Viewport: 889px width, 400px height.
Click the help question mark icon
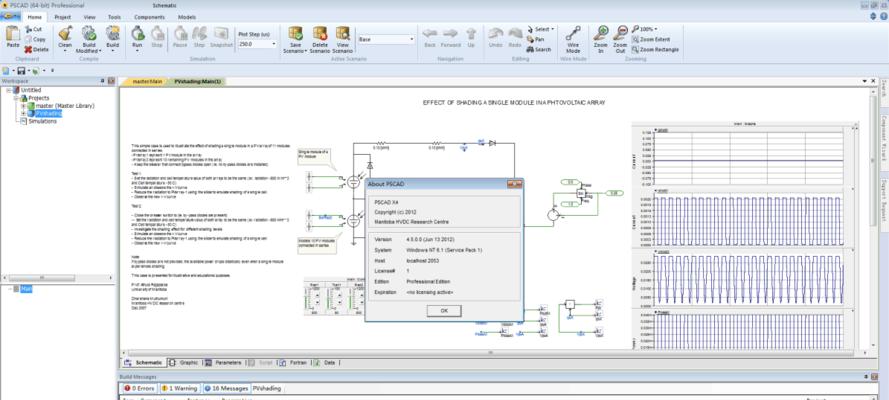883,16
